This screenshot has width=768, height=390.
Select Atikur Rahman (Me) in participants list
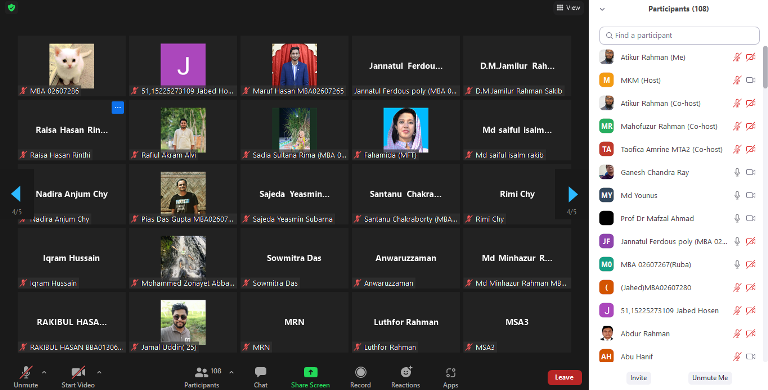click(678, 57)
